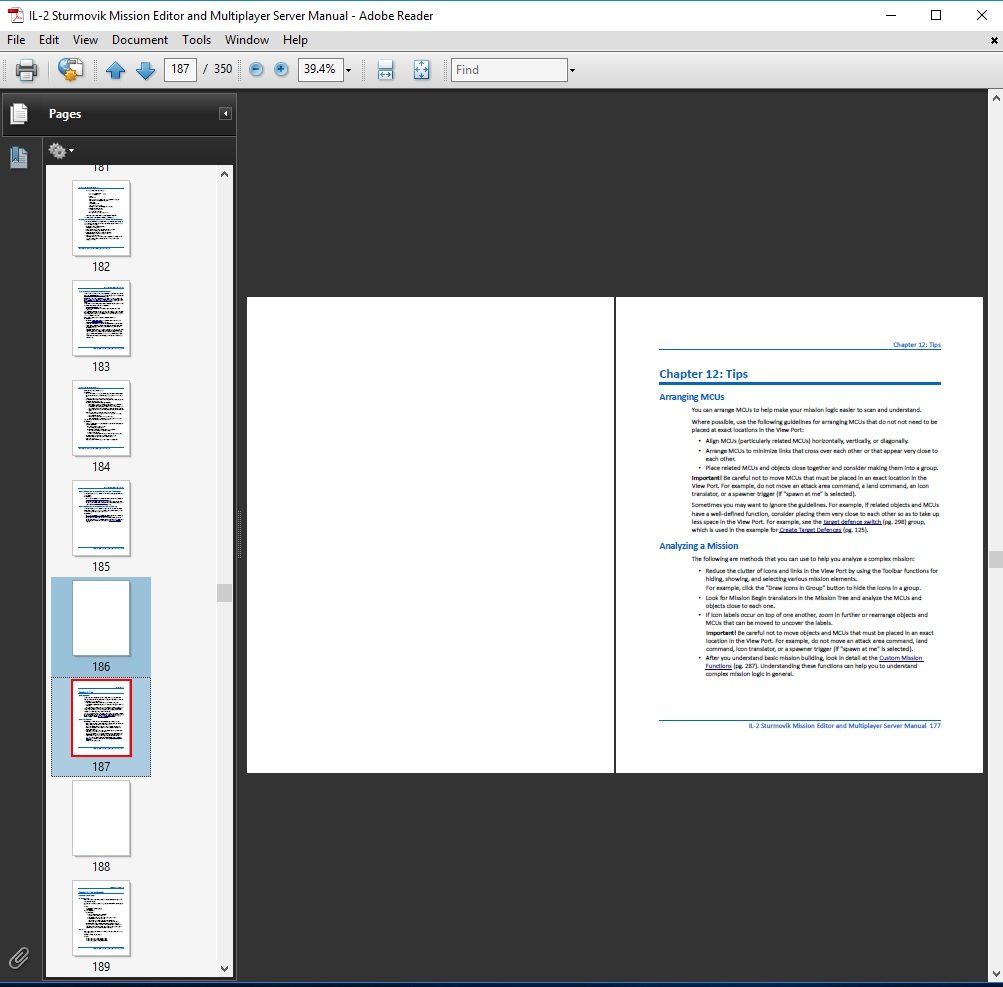Go to previous page using up arrow
Viewport: 1003px width, 987px height.
coord(115,70)
